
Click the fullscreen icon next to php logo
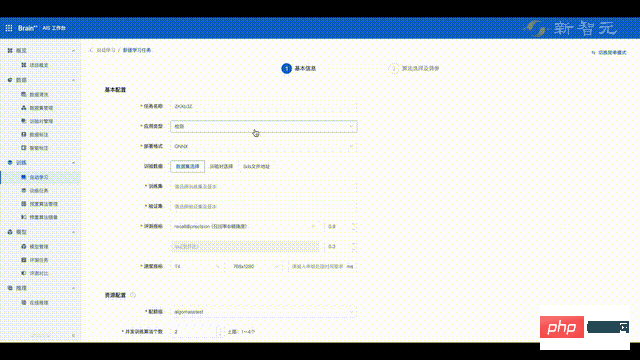tap(624, 327)
